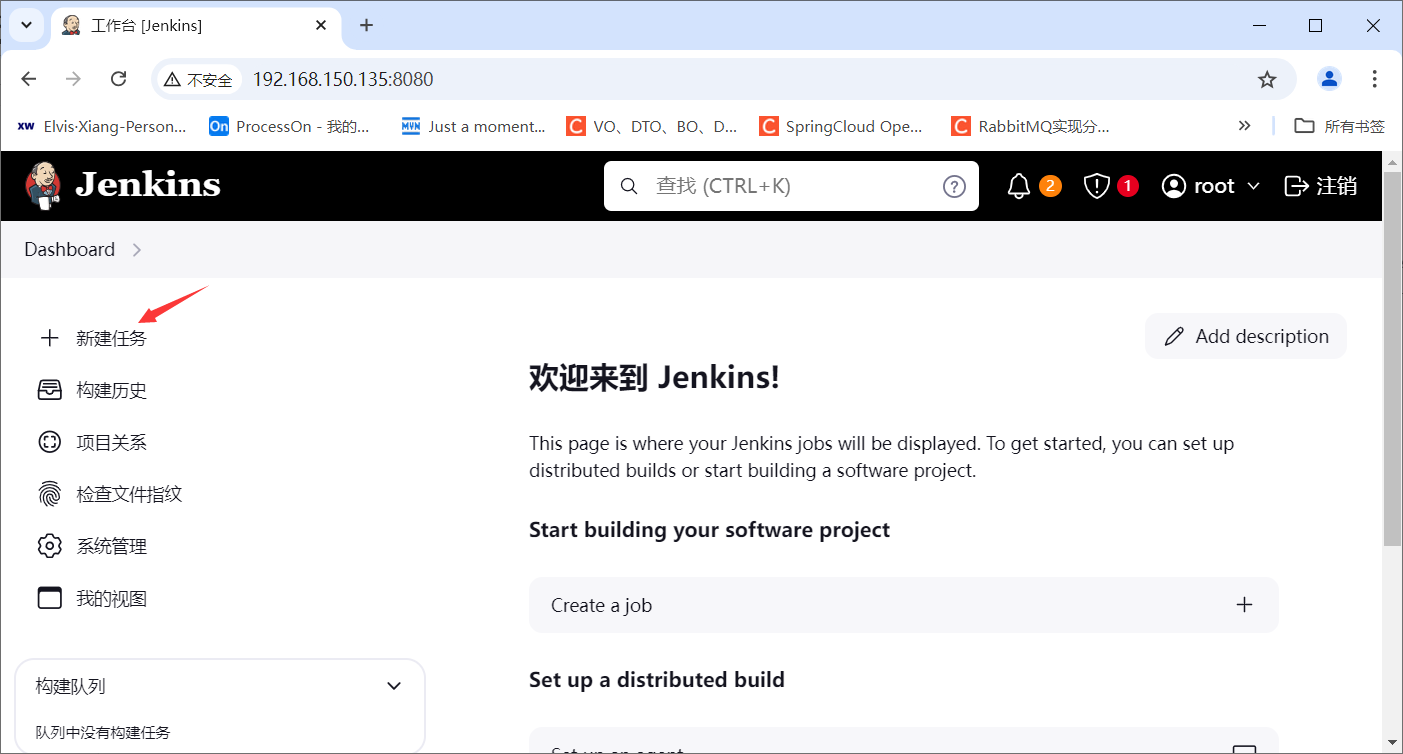Click the root username link

pyautogui.click(x=1214, y=186)
